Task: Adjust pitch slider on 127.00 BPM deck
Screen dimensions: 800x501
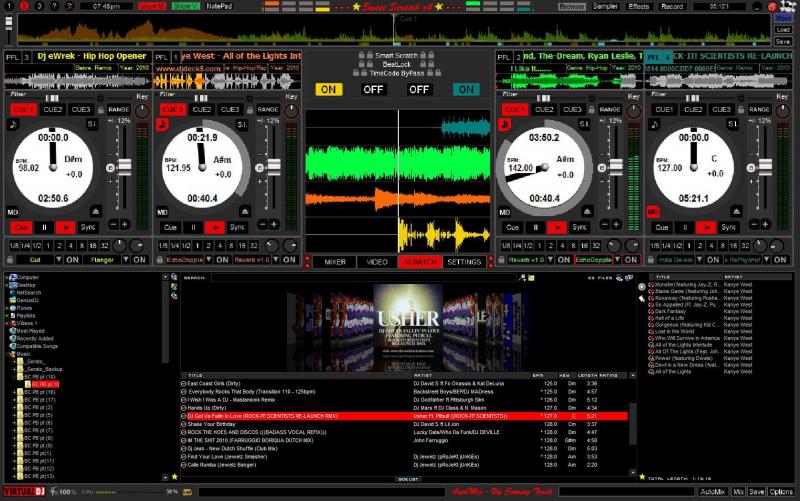Action: [x=765, y=167]
